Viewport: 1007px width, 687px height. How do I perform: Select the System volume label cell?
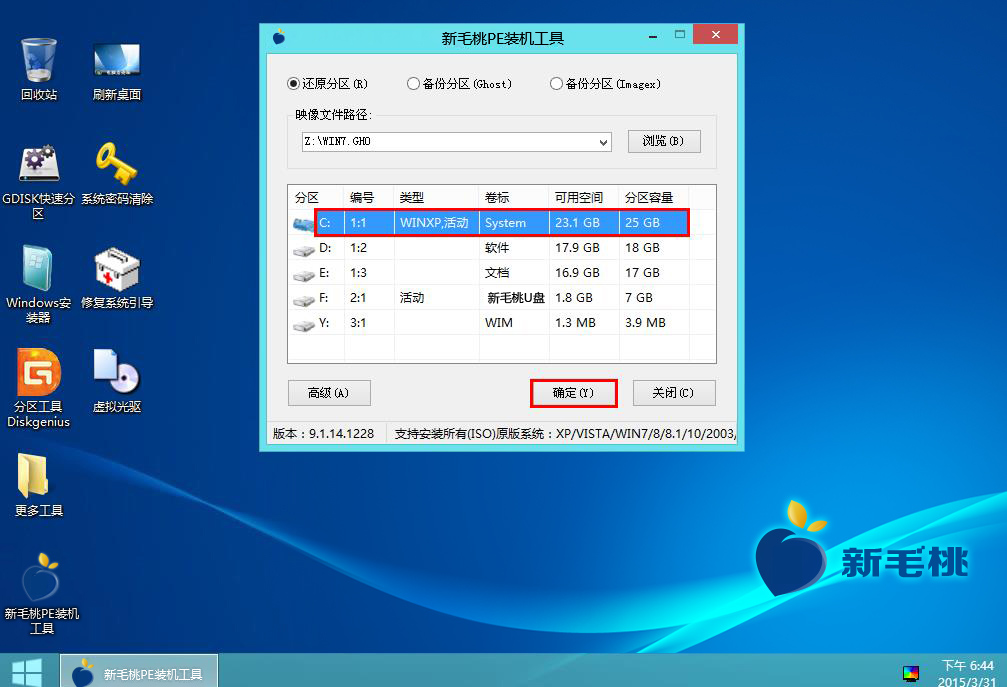point(505,223)
